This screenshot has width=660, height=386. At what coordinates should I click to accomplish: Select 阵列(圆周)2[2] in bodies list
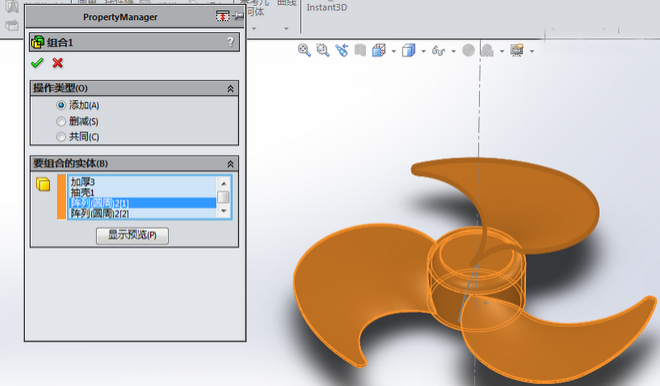142,213
